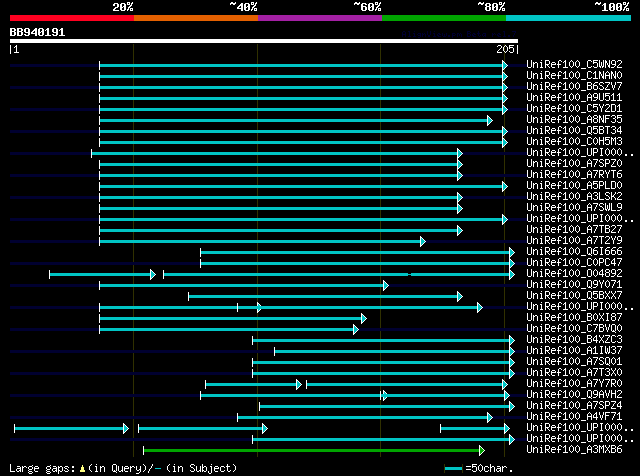Click the cyan alignment bar for A4VF71

pyautogui.click(x=365, y=418)
